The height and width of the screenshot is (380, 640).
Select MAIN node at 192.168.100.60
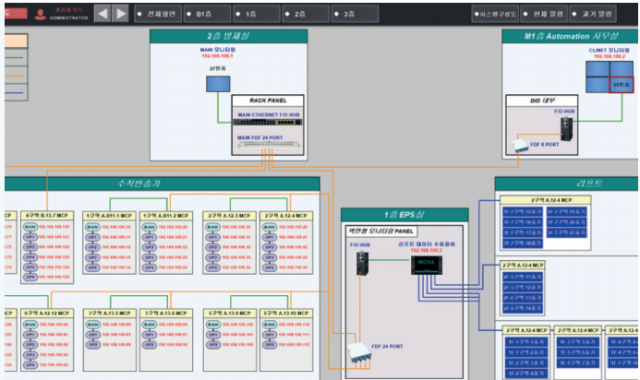tap(30, 324)
